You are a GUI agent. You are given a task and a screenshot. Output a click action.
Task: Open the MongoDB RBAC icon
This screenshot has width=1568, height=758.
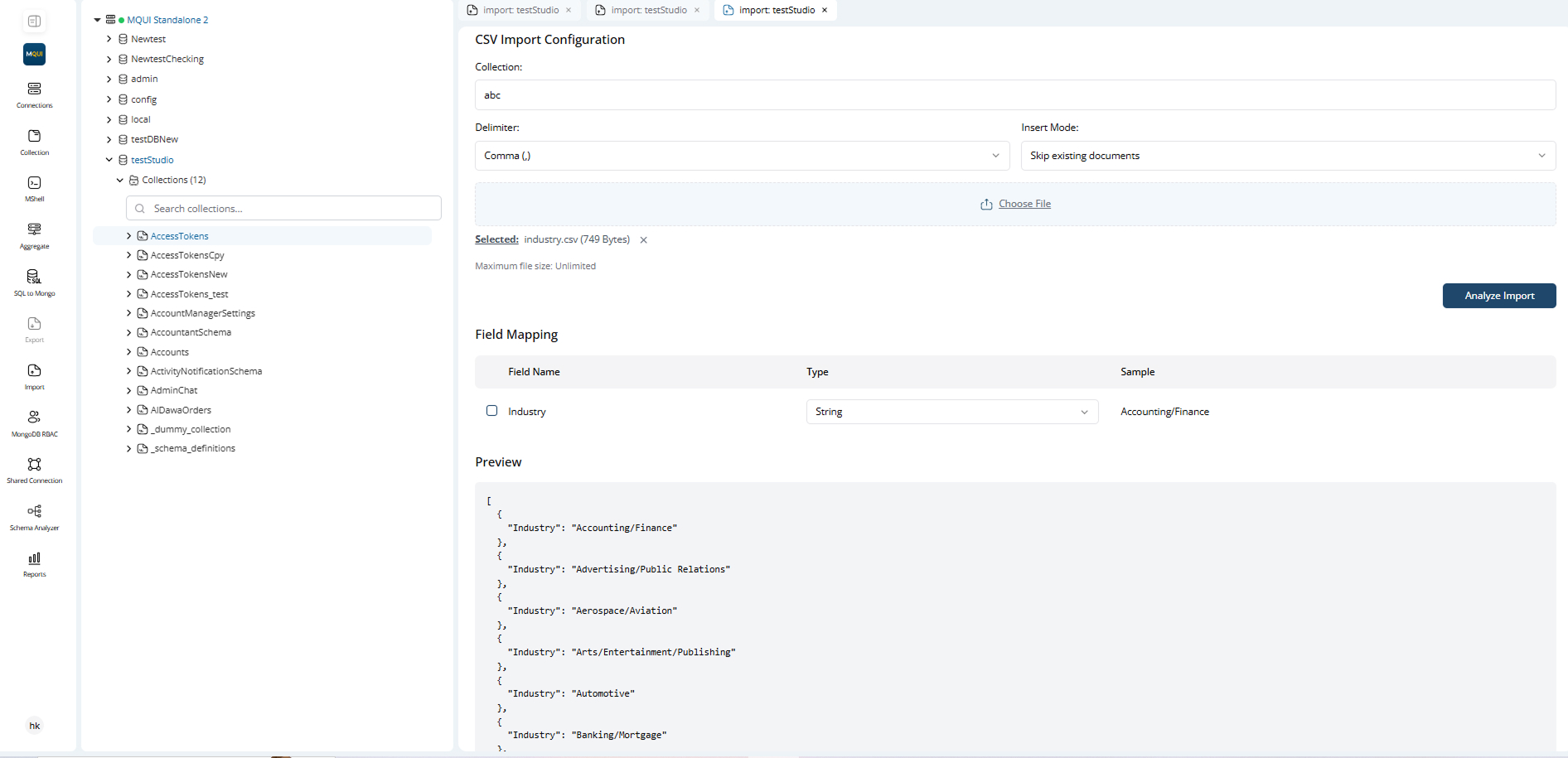[x=34, y=418]
